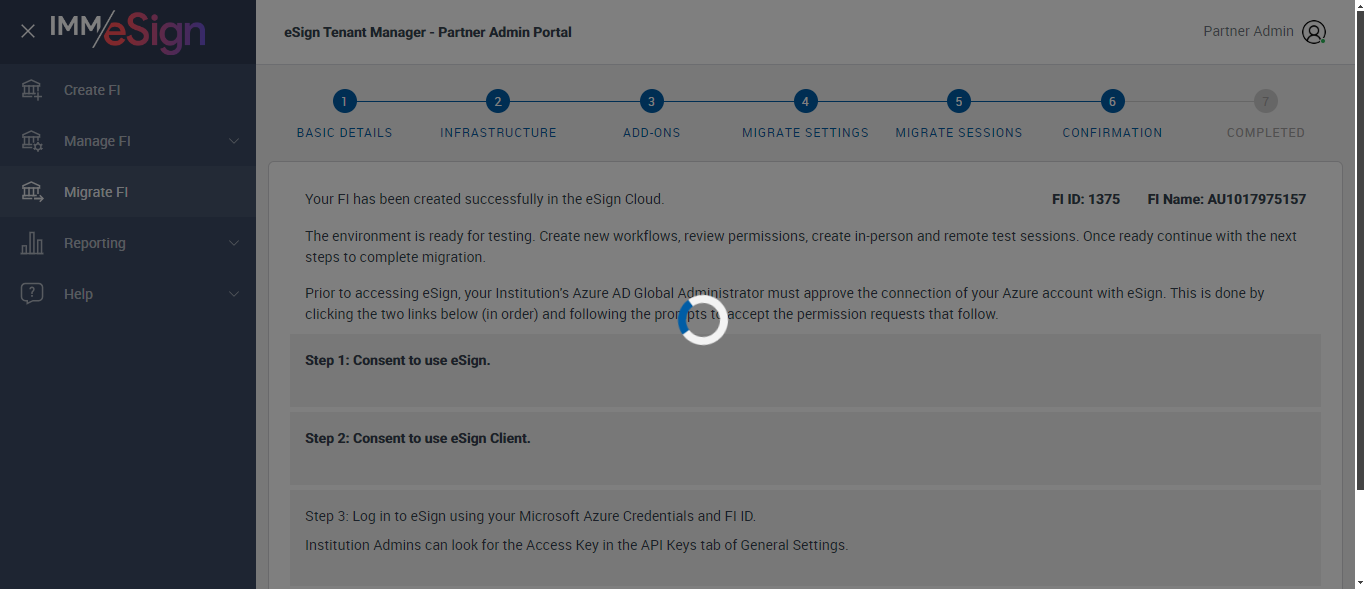Viewport: 1366px width, 589px height.
Task: Expand the Manage FI submenu chevron
Action: 234,141
